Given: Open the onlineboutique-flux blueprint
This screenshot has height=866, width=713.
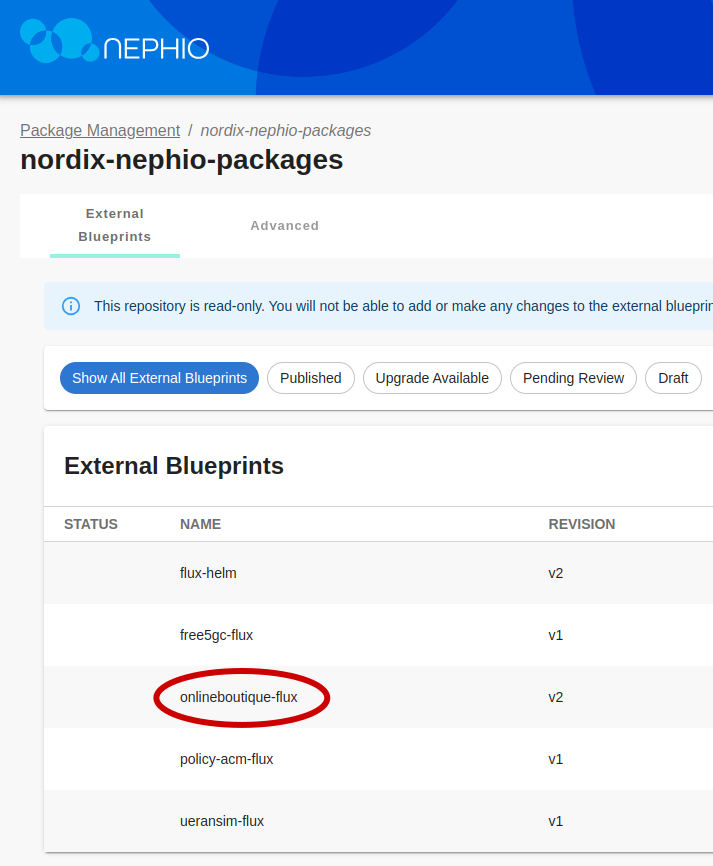Looking at the screenshot, I should coord(239,697).
